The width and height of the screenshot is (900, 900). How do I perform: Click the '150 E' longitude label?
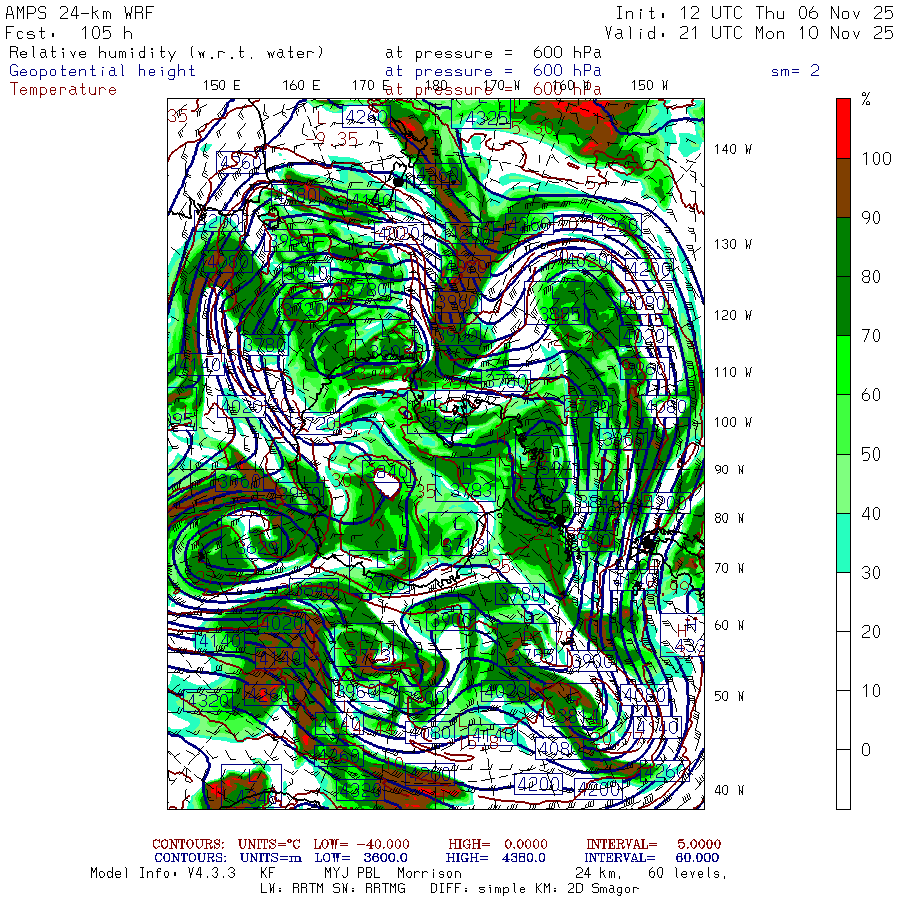(222, 86)
